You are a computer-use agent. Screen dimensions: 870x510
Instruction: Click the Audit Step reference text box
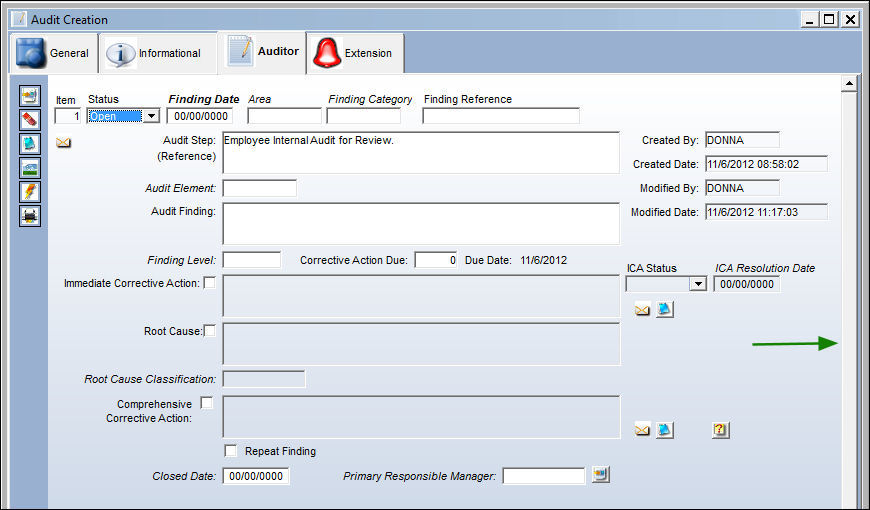[421, 153]
